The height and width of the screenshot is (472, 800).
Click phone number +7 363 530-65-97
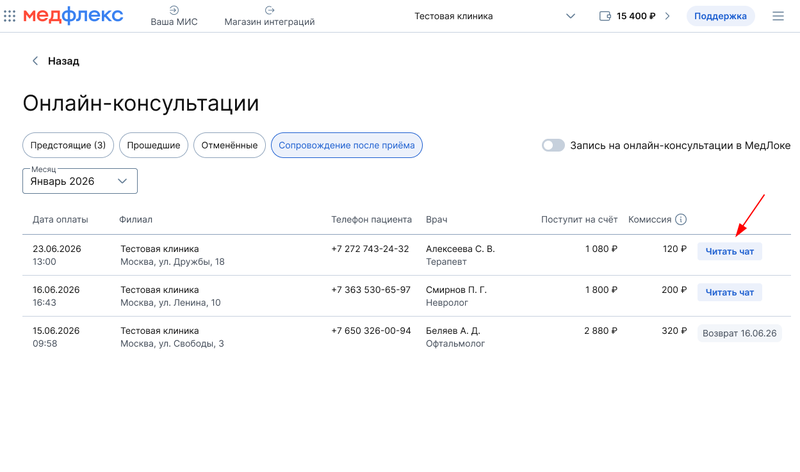(x=371, y=290)
